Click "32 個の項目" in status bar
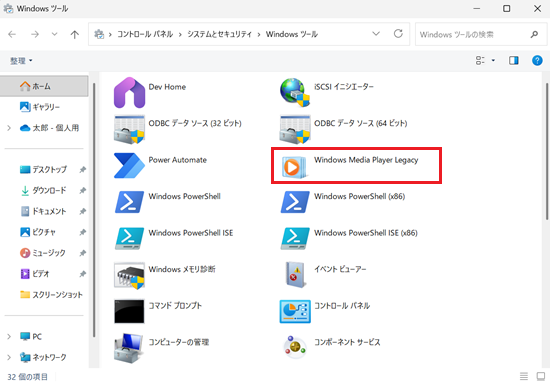The image size is (550, 382). point(27,377)
